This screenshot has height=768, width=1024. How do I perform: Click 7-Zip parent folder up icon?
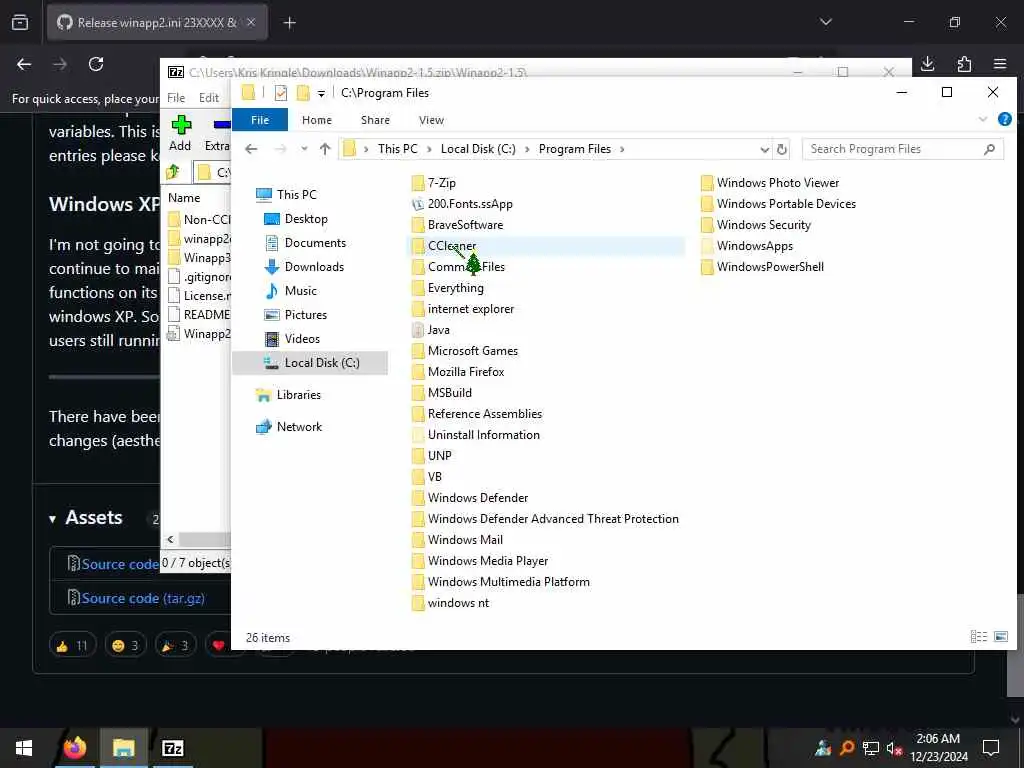[173, 172]
